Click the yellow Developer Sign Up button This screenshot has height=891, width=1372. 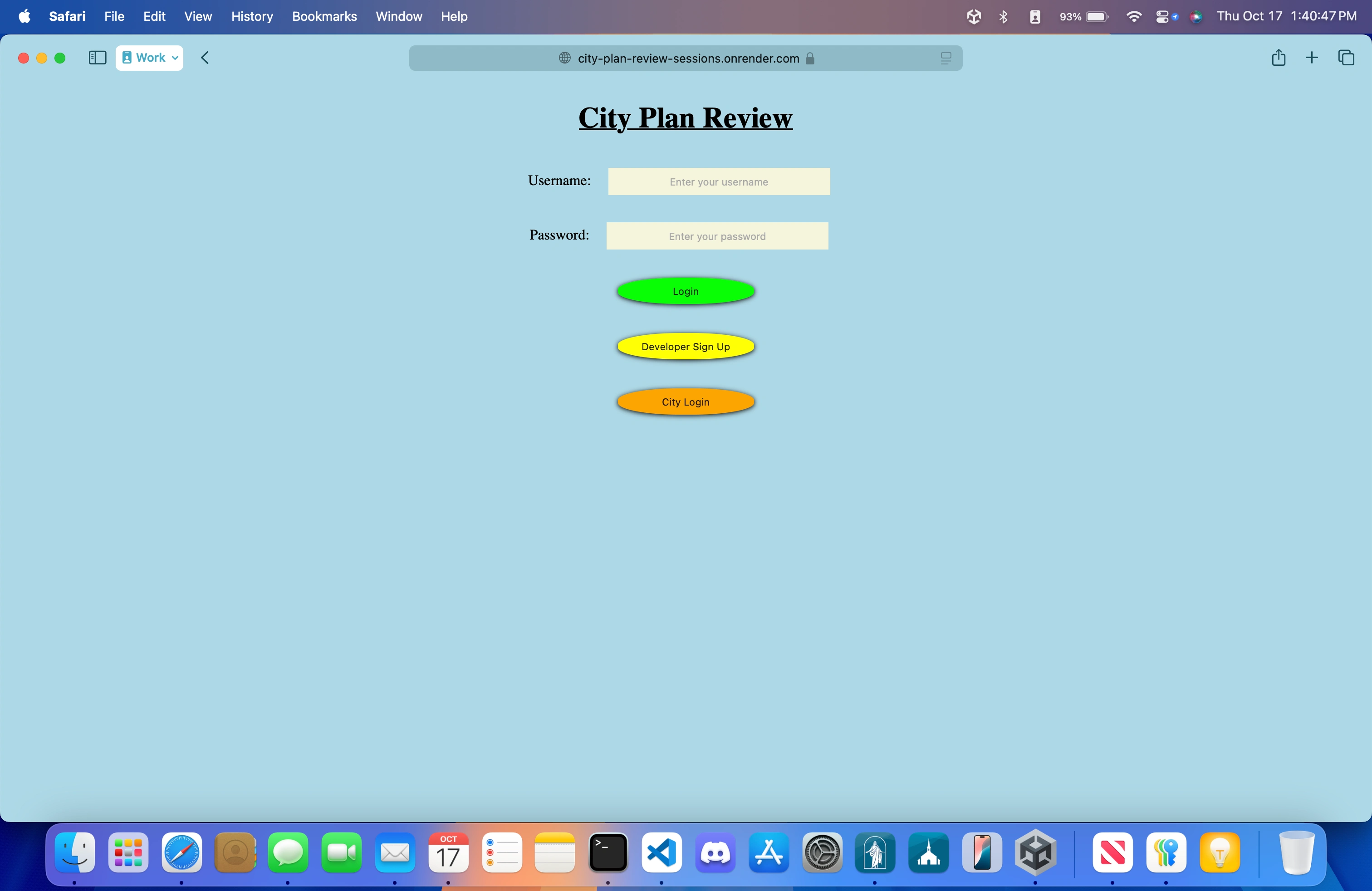click(686, 346)
